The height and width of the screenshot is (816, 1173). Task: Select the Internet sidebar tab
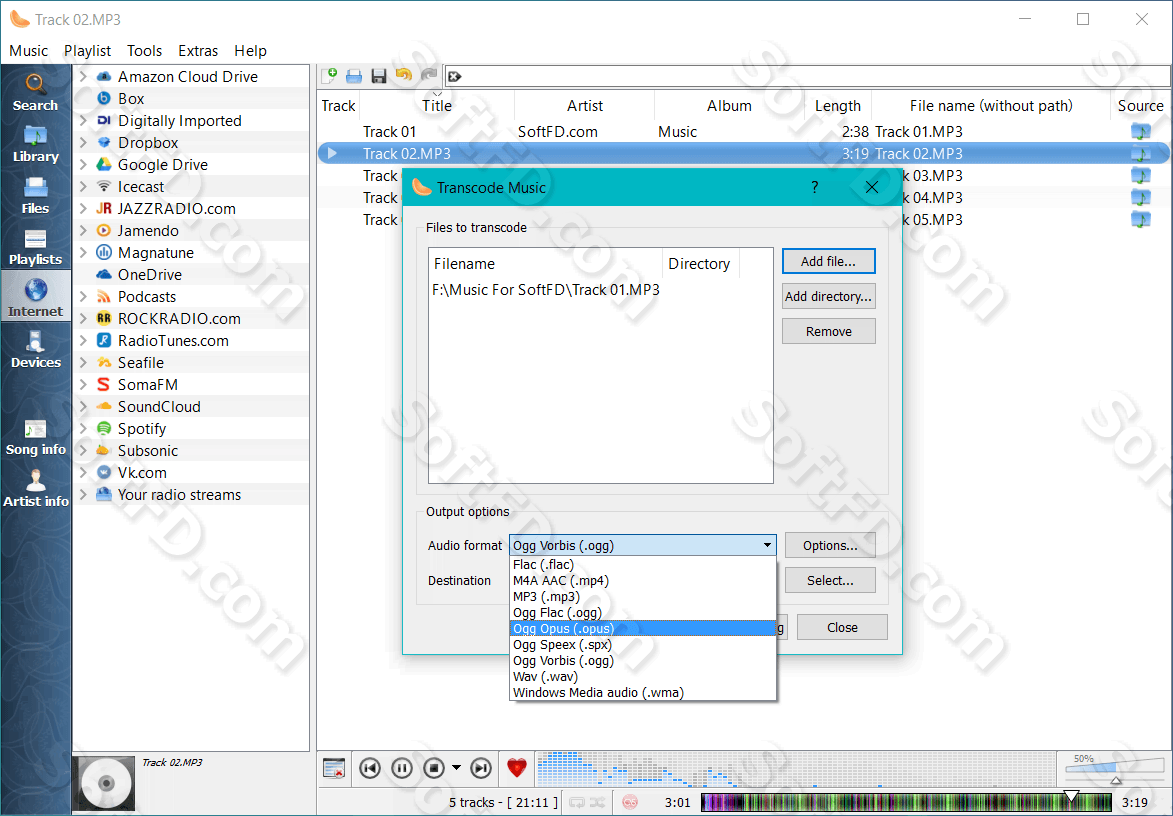pos(35,298)
